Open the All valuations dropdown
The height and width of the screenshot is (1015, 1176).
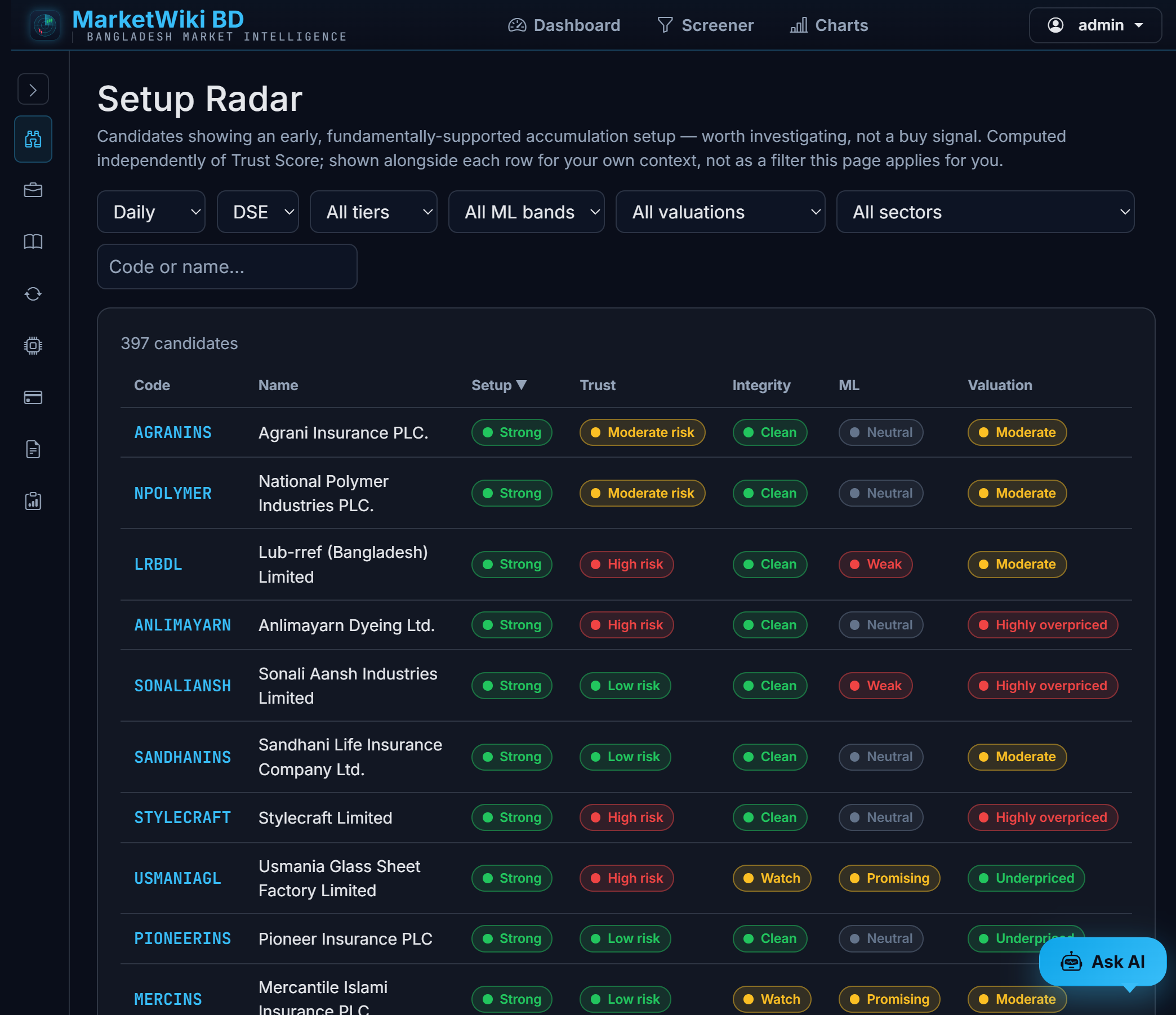tap(720, 212)
